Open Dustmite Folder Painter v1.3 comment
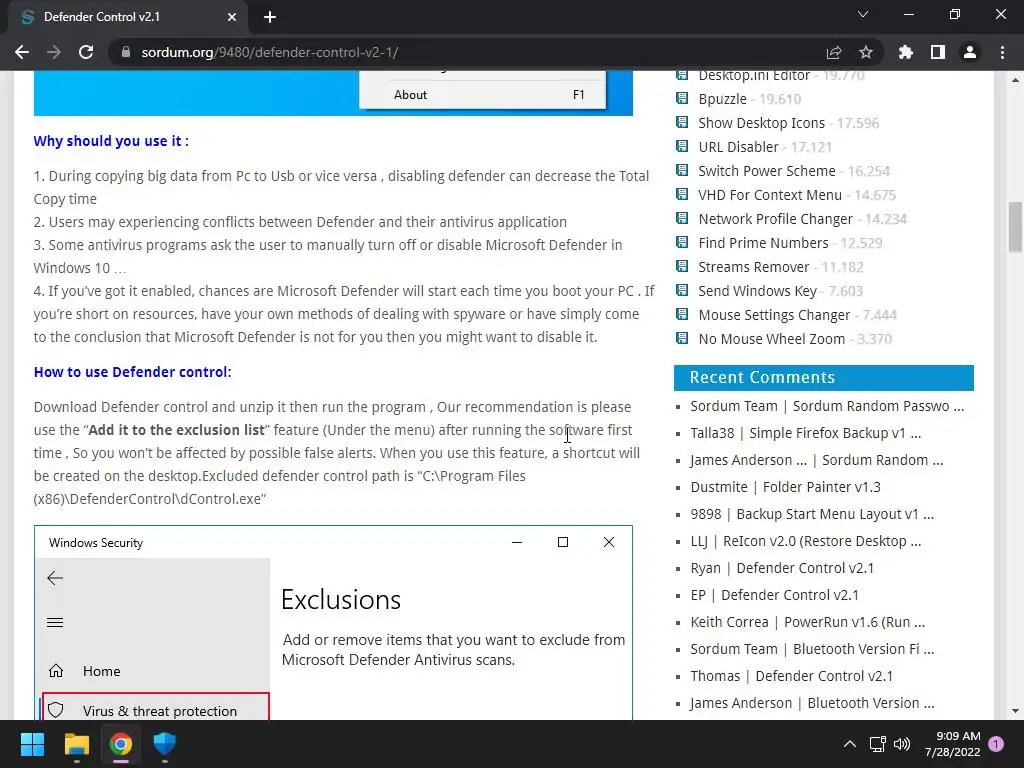This screenshot has width=1024, height=768. pyautogui.click(x=786, y=487)
